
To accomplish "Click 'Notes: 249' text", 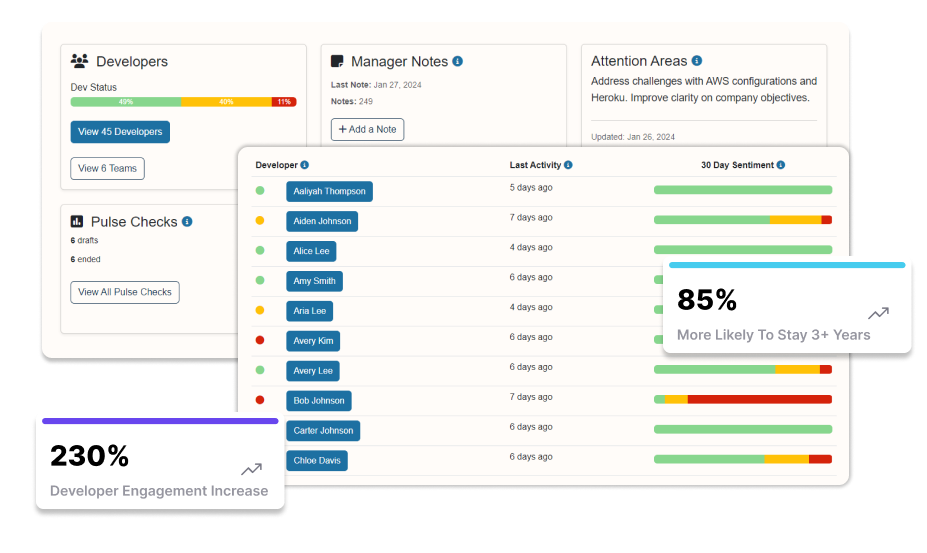I will [x=352, y=102].
